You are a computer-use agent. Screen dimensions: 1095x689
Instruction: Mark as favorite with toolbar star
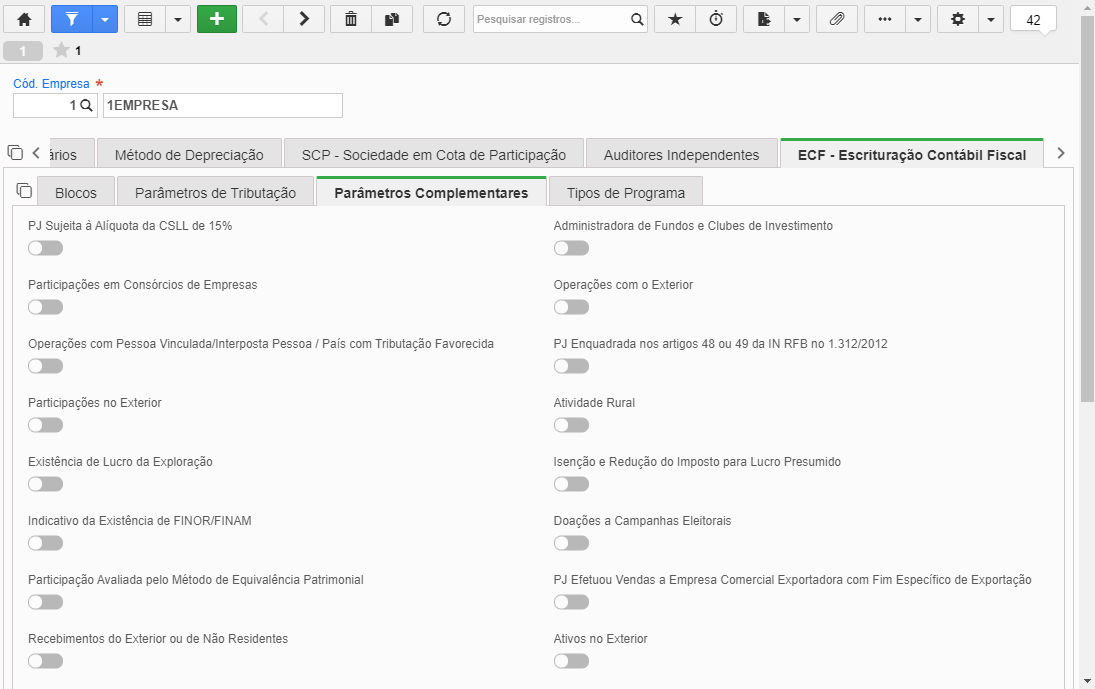coord(675,19)
